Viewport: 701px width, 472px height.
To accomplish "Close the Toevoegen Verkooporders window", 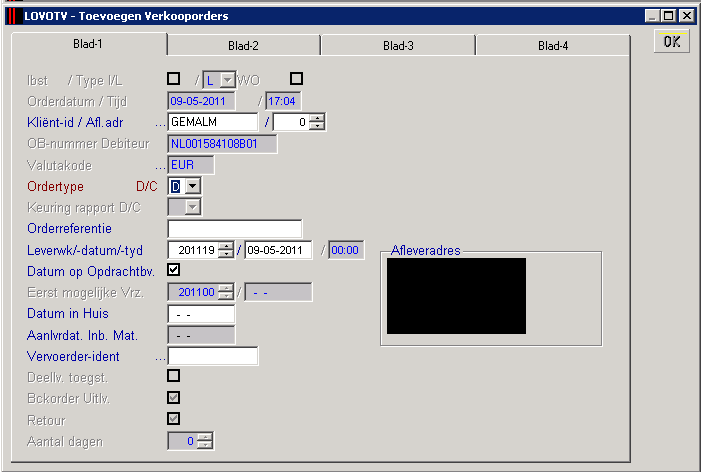I will pyautogui.click(x=686, y=16).
